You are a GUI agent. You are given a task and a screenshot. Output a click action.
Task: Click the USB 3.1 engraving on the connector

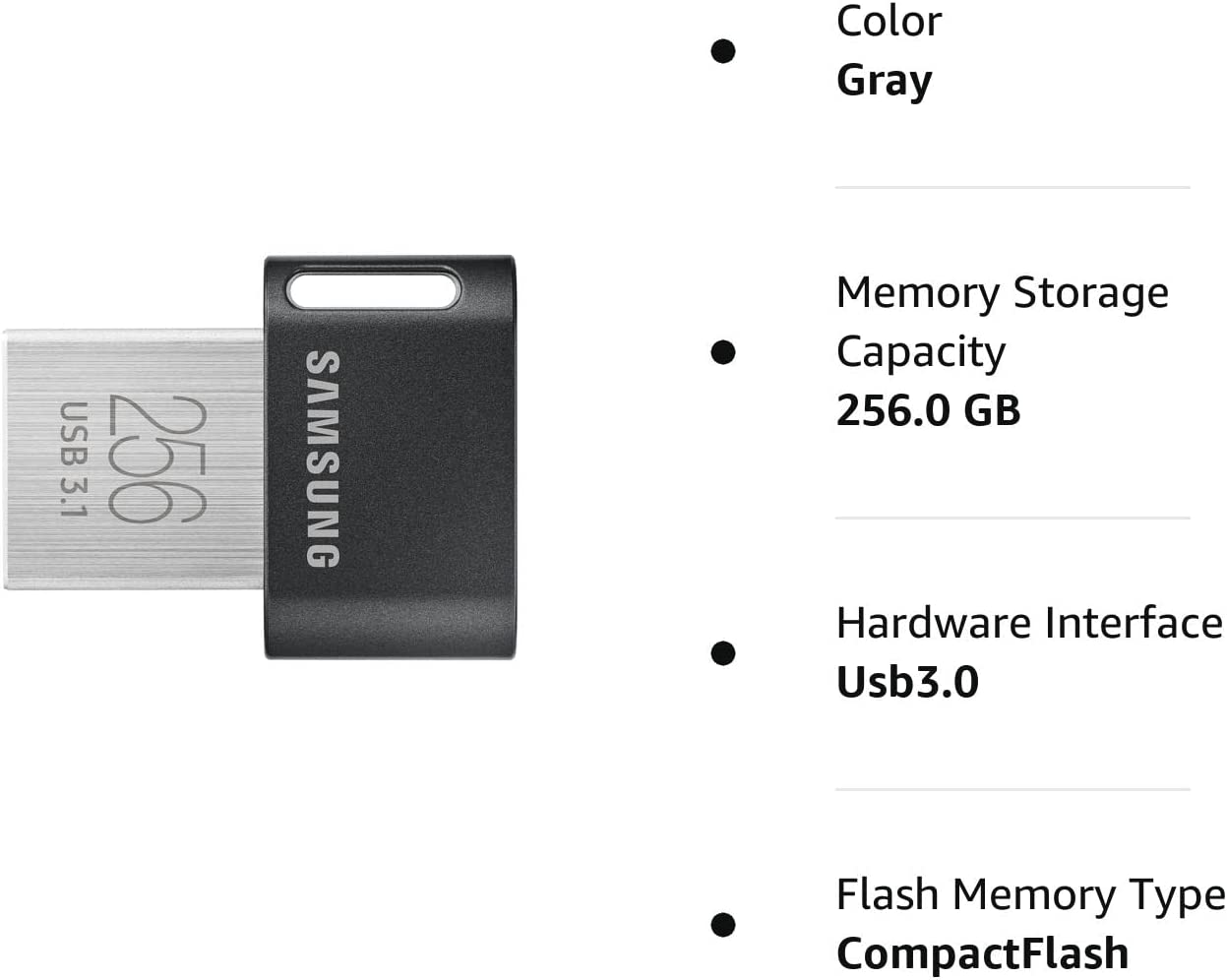pos(74,459)
